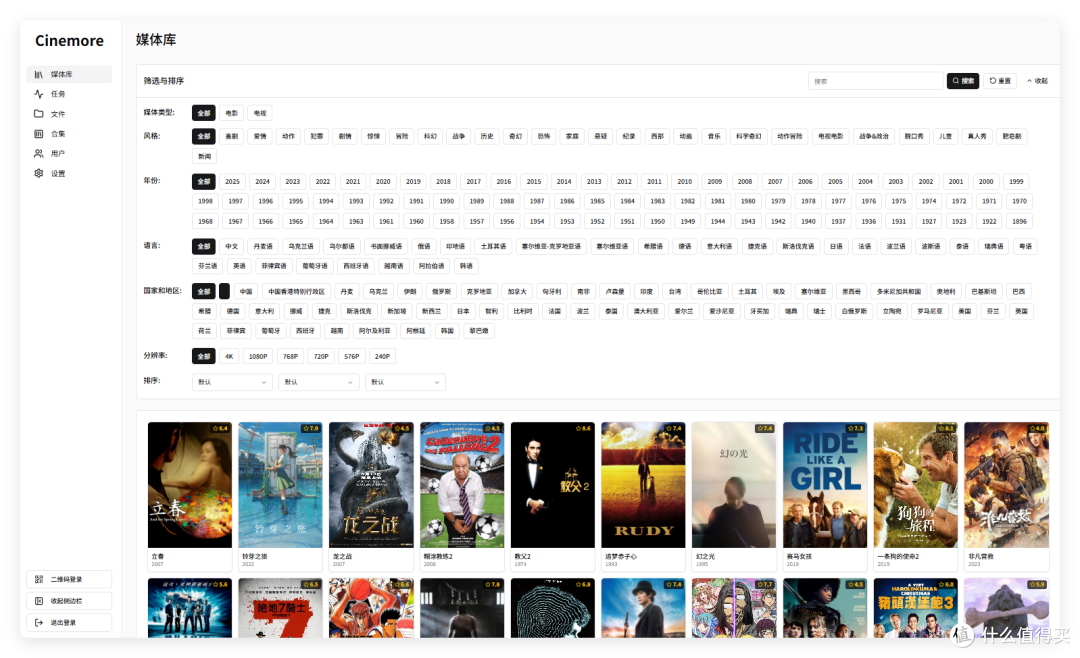
Task: Select 中国香港特别行政区 region filter
Action: click(296, 291)
